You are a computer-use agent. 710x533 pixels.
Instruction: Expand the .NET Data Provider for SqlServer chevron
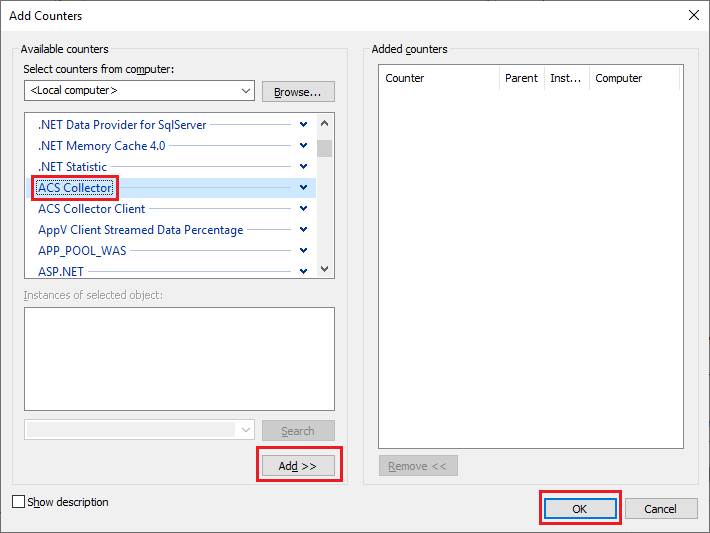(x=303, y=125)
